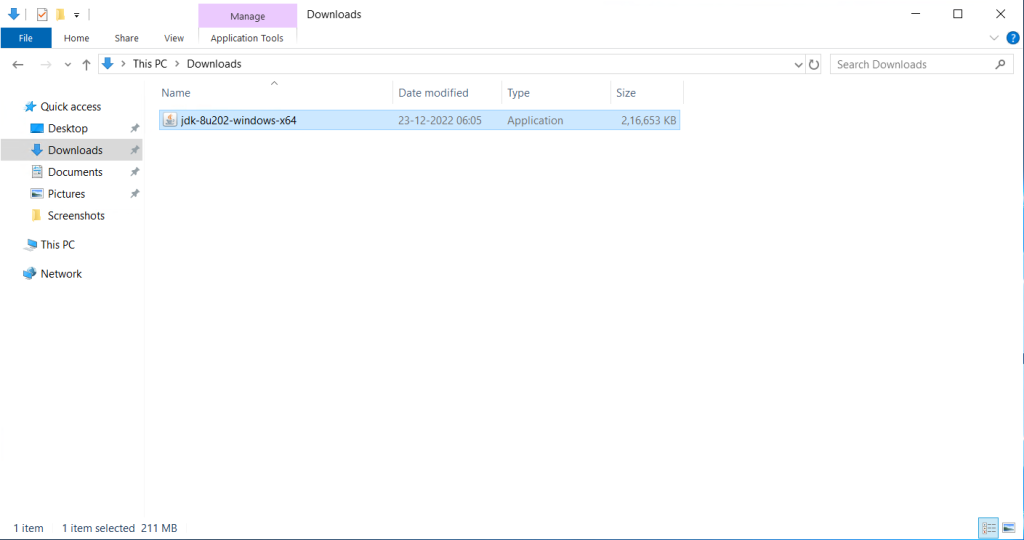Open the Application Tools tab

point(247,38)
